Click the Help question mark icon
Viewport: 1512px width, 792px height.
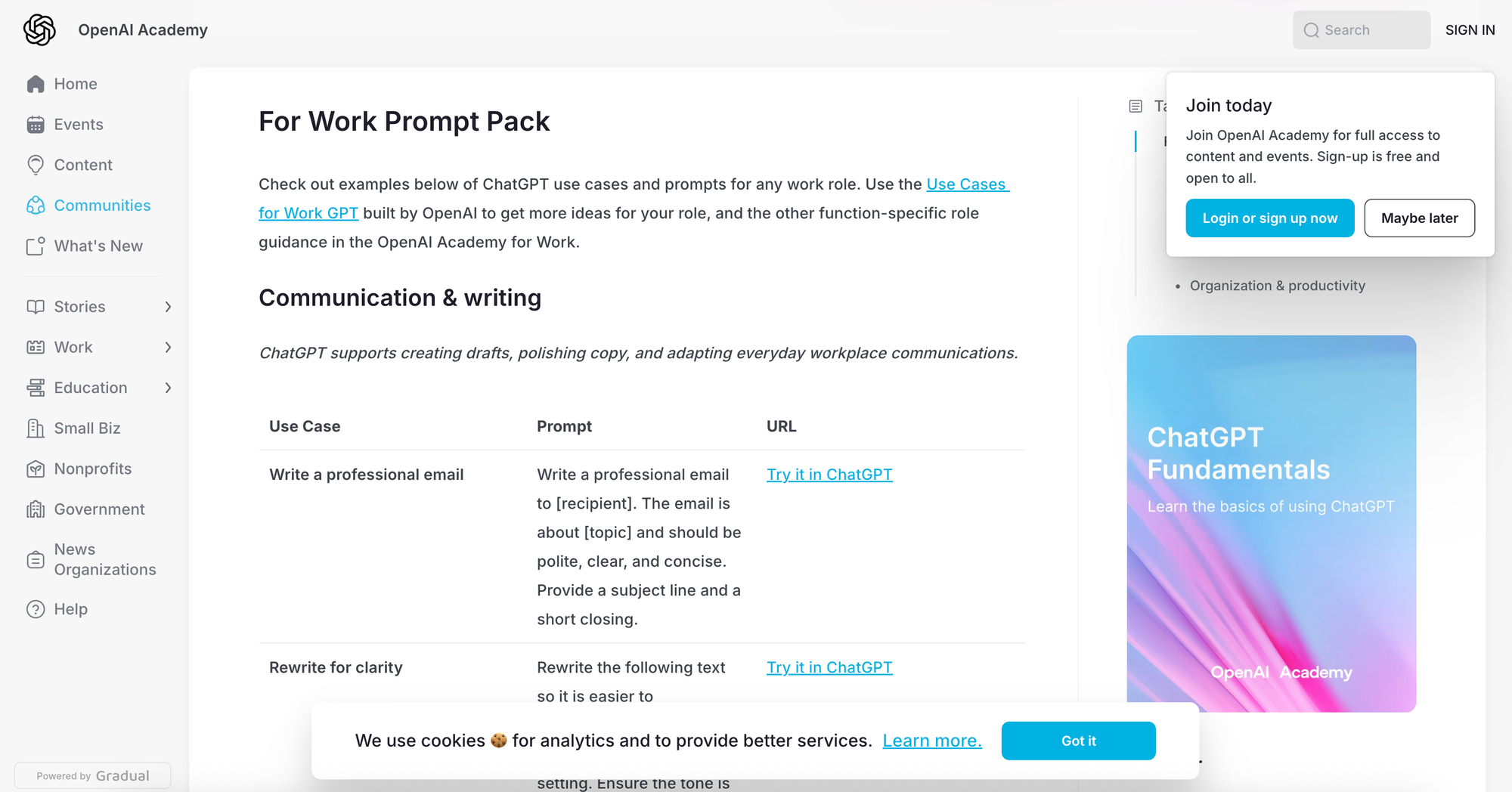point(36,609)
